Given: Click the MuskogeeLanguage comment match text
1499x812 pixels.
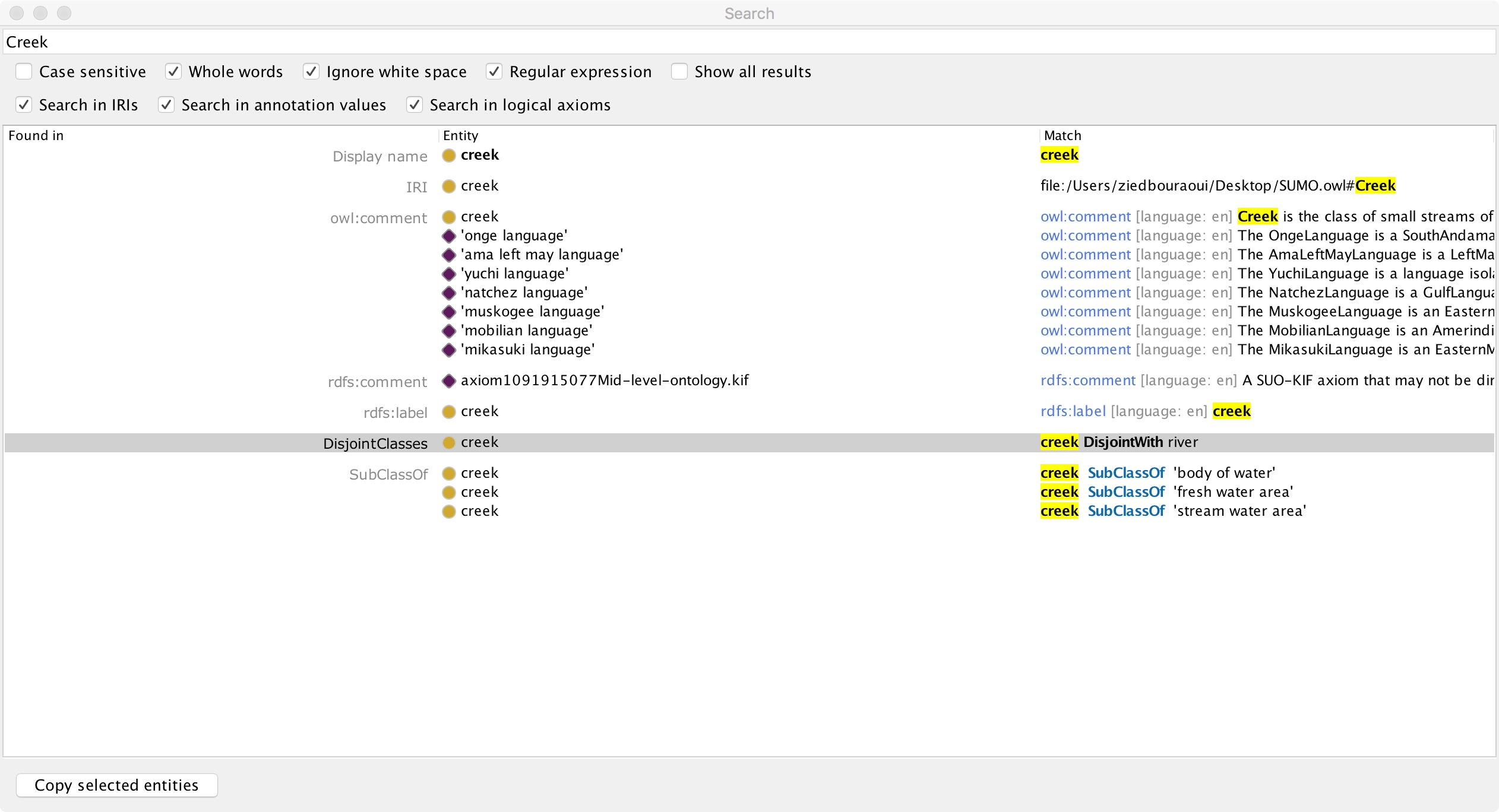Looking at the screenshot, I should point(1267,312).
